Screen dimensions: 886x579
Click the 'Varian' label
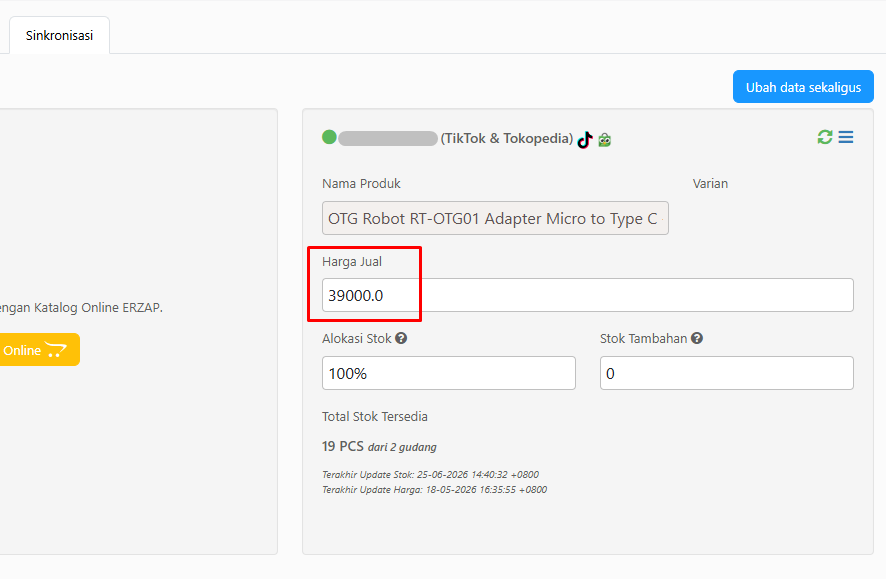point(710,184)
